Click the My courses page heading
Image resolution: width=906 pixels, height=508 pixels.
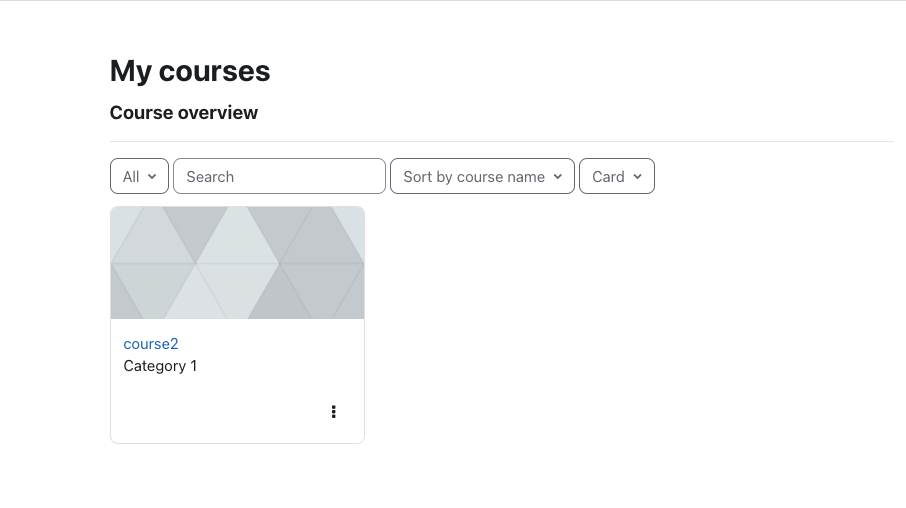pos(190,71)
